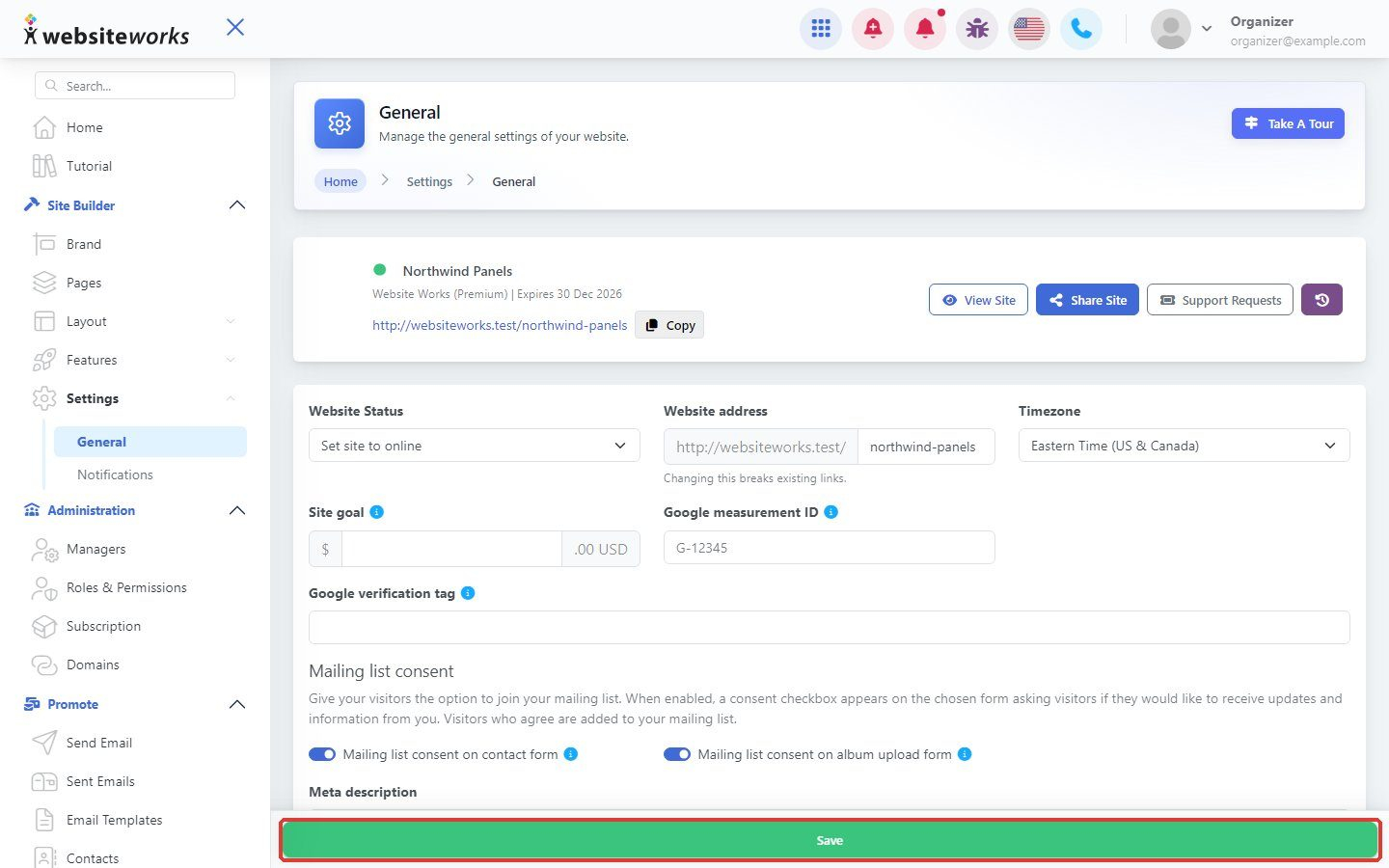Click the bug report icon
1389x868 pixels.
click(977, 29)
